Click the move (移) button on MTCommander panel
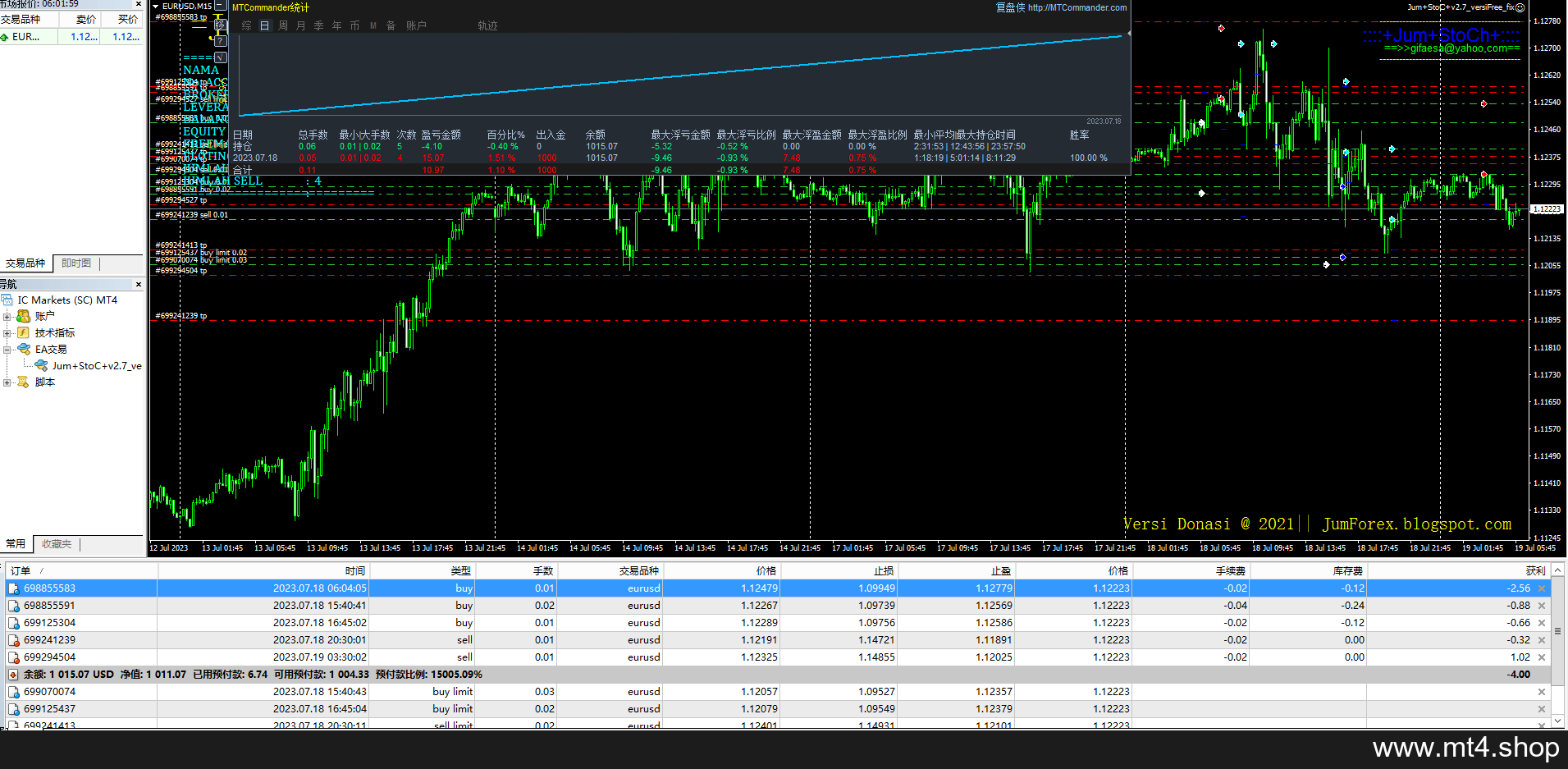This screenshot has width=1568, height=769. coord(221,25)
